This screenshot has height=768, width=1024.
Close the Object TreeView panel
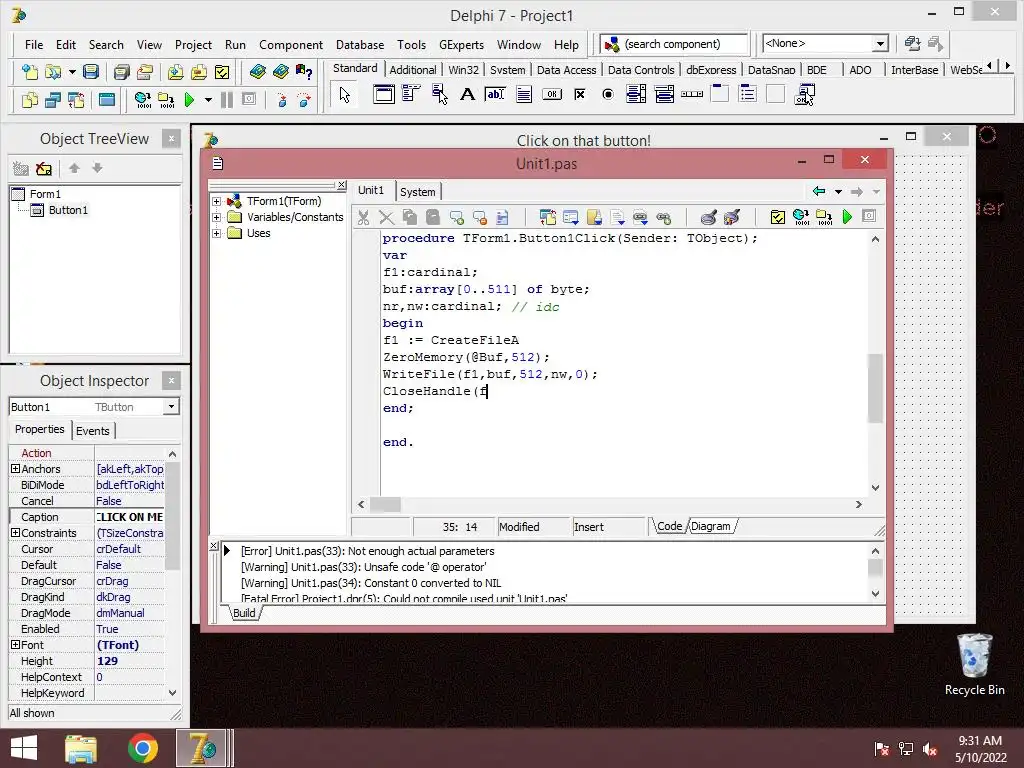tap(171, 138)
